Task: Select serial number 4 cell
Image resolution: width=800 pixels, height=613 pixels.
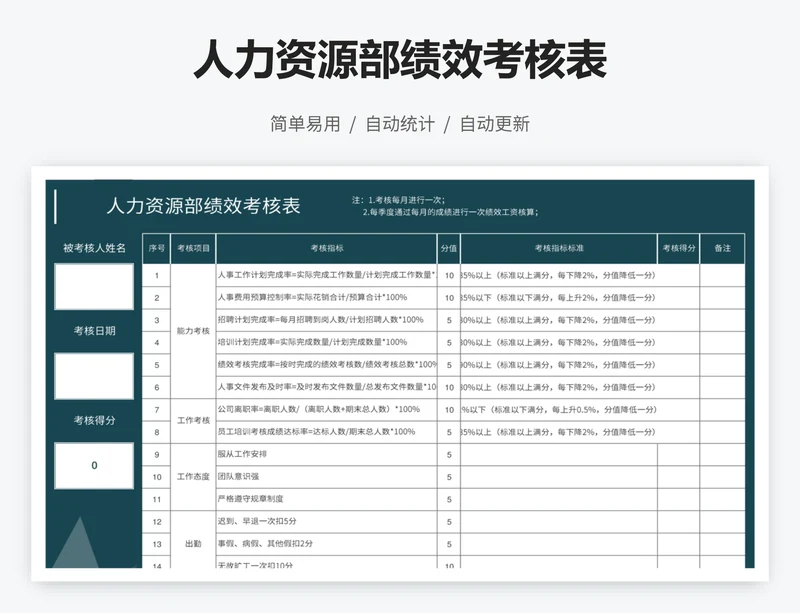Action: 157,343
